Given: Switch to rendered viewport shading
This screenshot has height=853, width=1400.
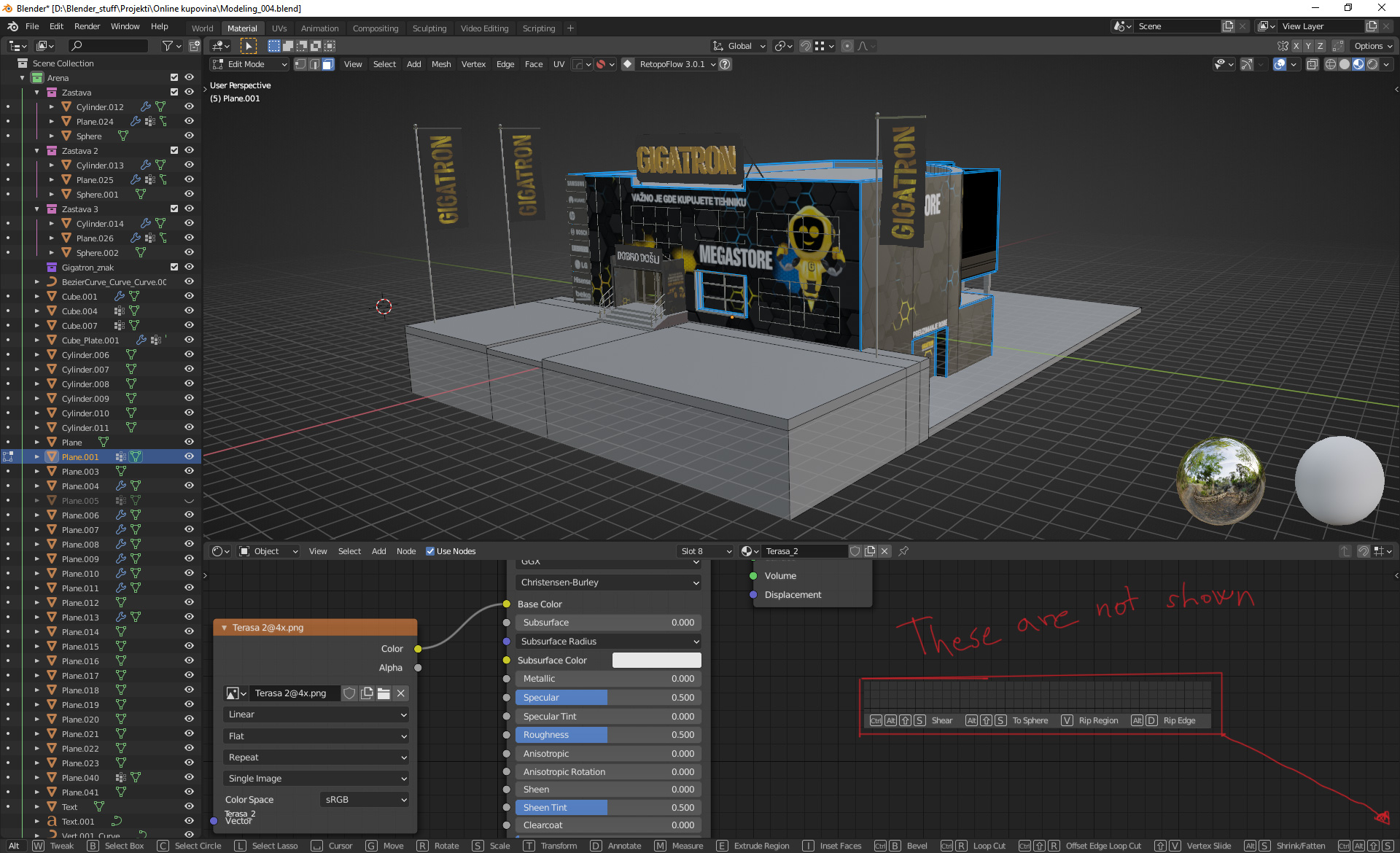Looking at the screenshot, I should coord(1372,64).
